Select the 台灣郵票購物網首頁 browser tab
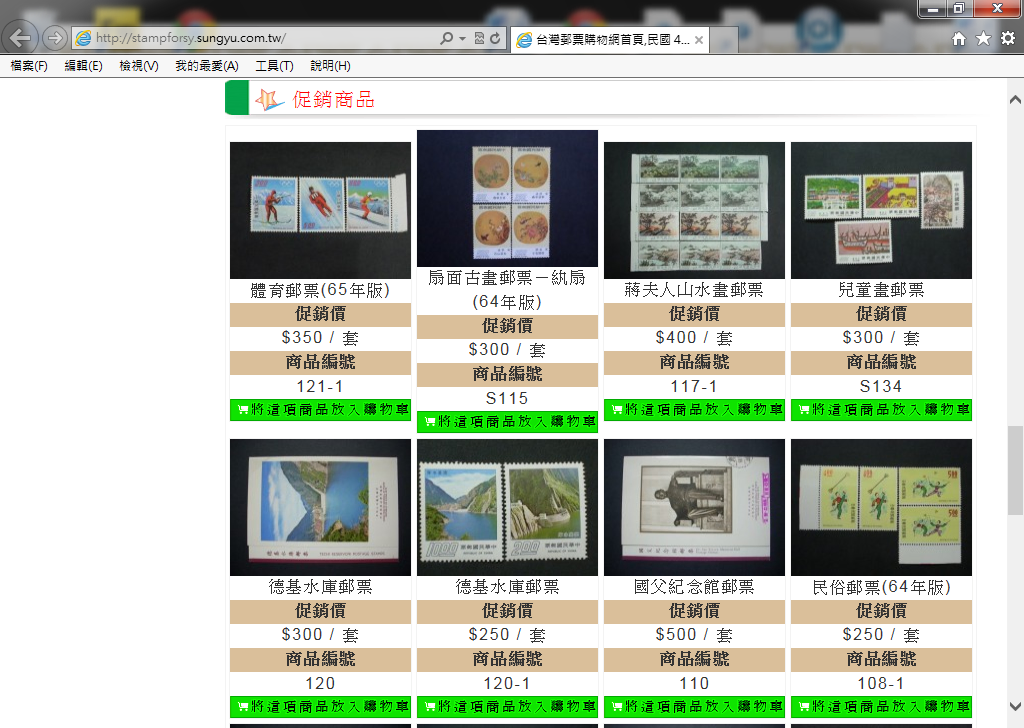The height and width of the screenshot is (728, 1024). click(610, 41)
